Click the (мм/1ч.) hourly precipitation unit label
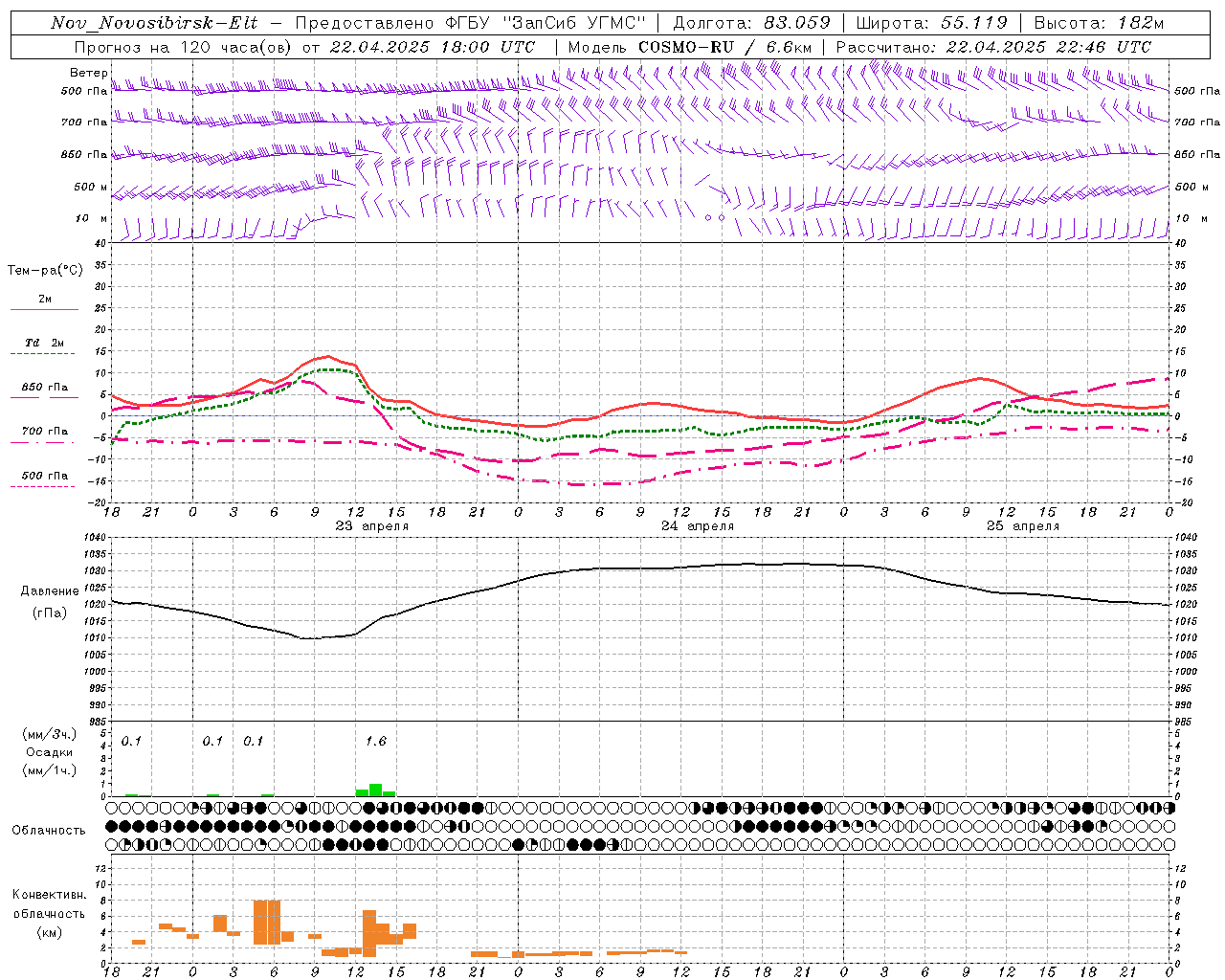This screenshot has height=980, width=1225. 48,770
